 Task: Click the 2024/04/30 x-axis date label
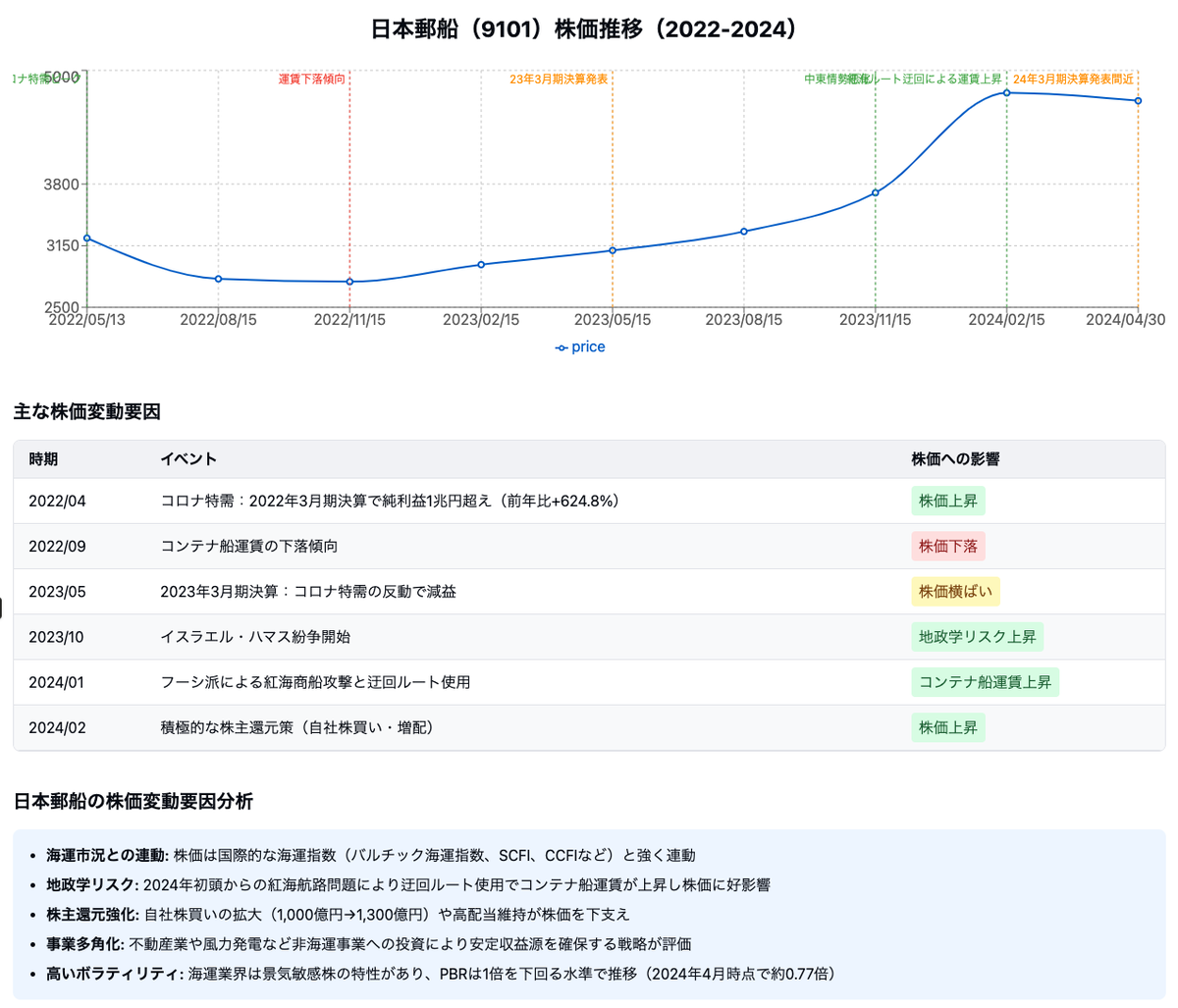[1126, 320]
